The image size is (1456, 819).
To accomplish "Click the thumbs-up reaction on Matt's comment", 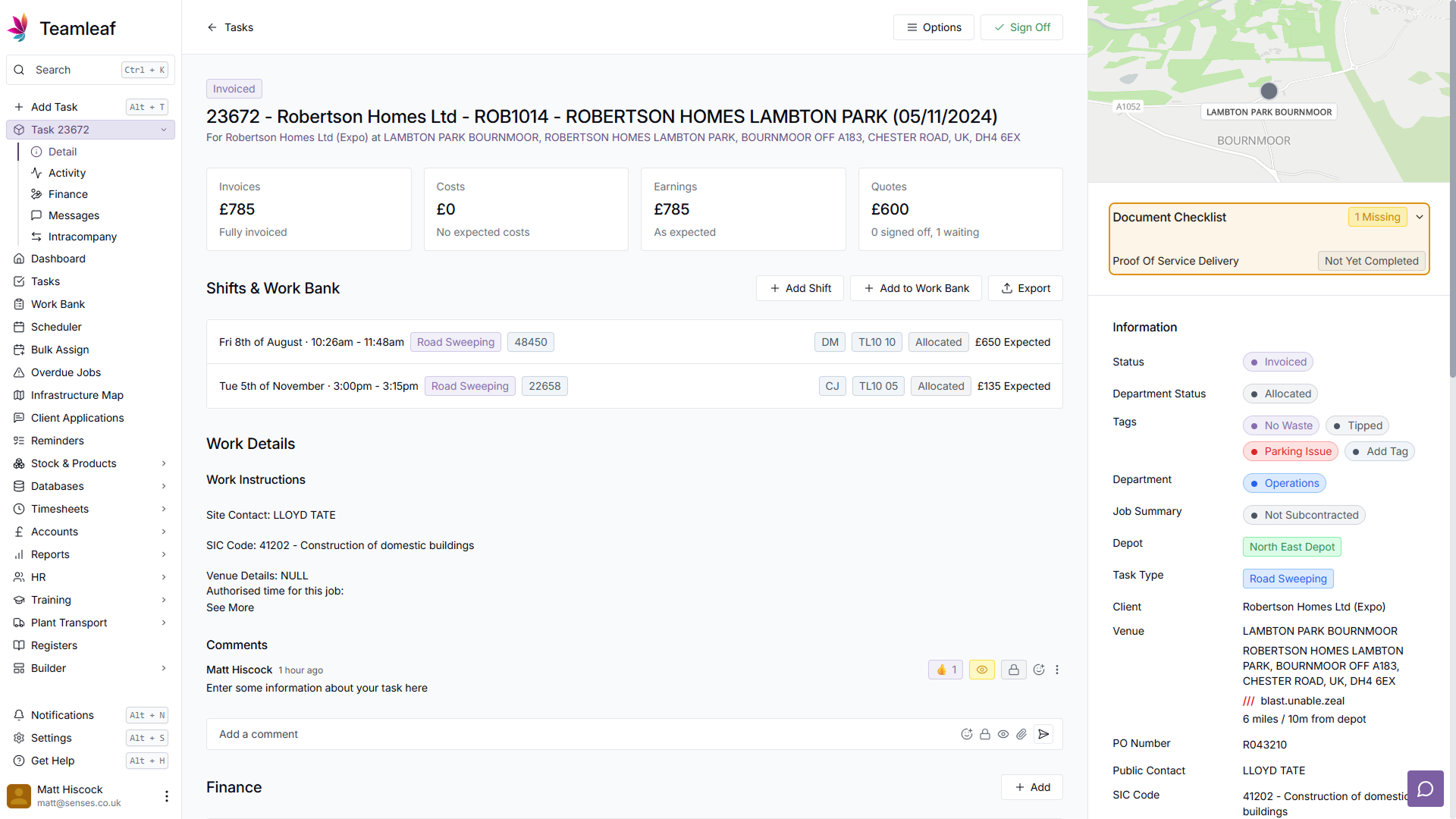I will click(x=946, y=670).
